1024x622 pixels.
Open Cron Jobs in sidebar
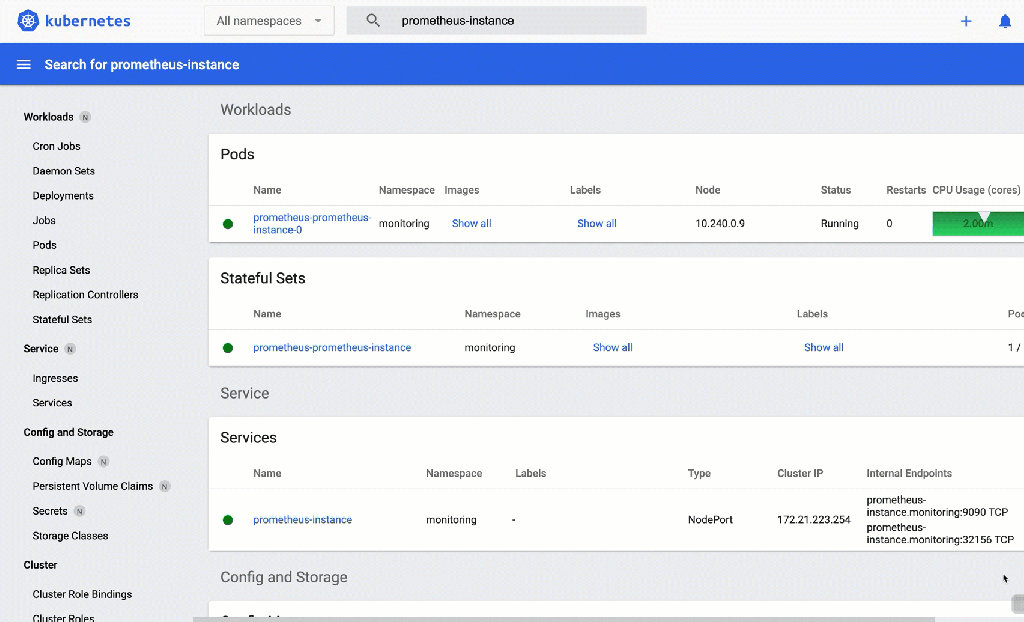56,146
